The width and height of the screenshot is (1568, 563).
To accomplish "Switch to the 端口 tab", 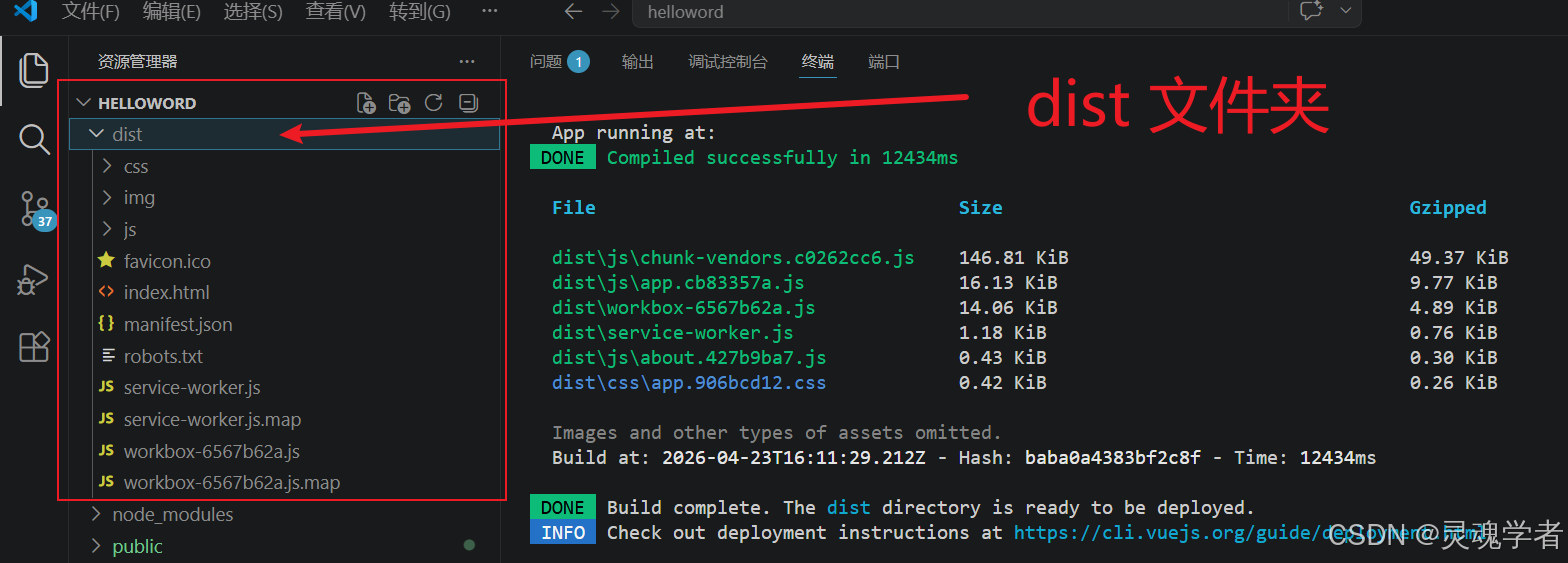I will coord(884,62).
